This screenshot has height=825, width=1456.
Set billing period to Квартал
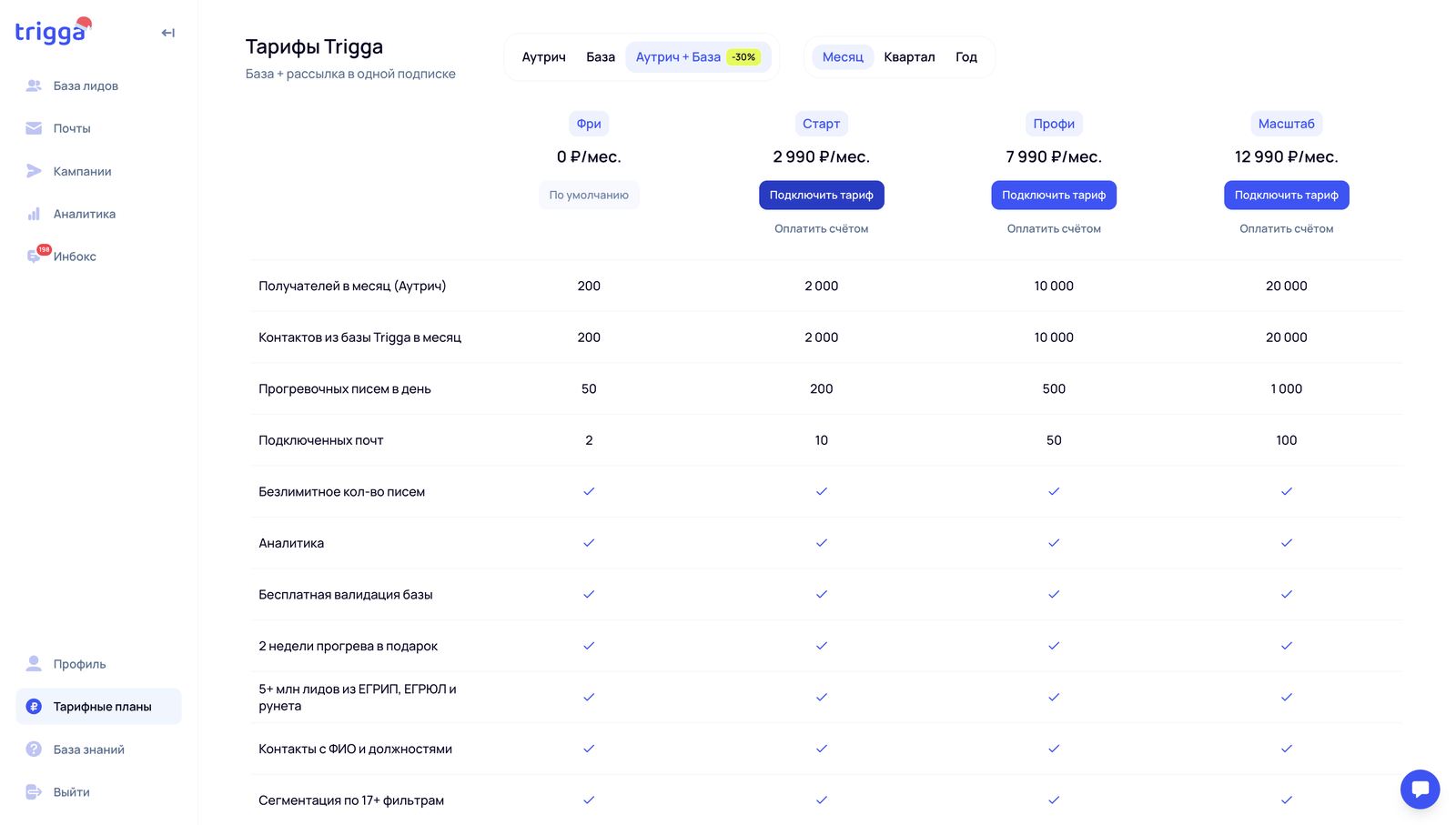[x=909, y=57]
